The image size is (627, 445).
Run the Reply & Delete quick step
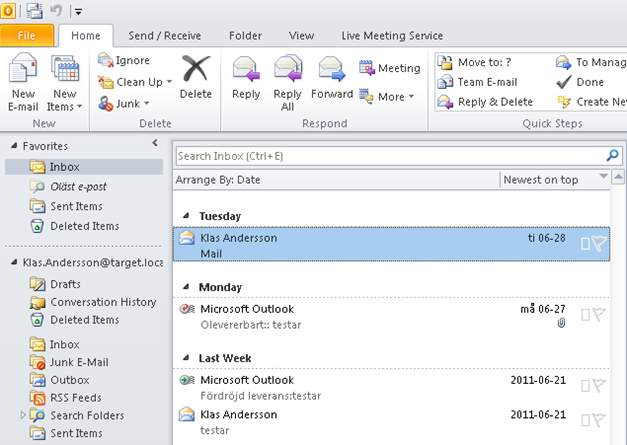pos(485,102)
